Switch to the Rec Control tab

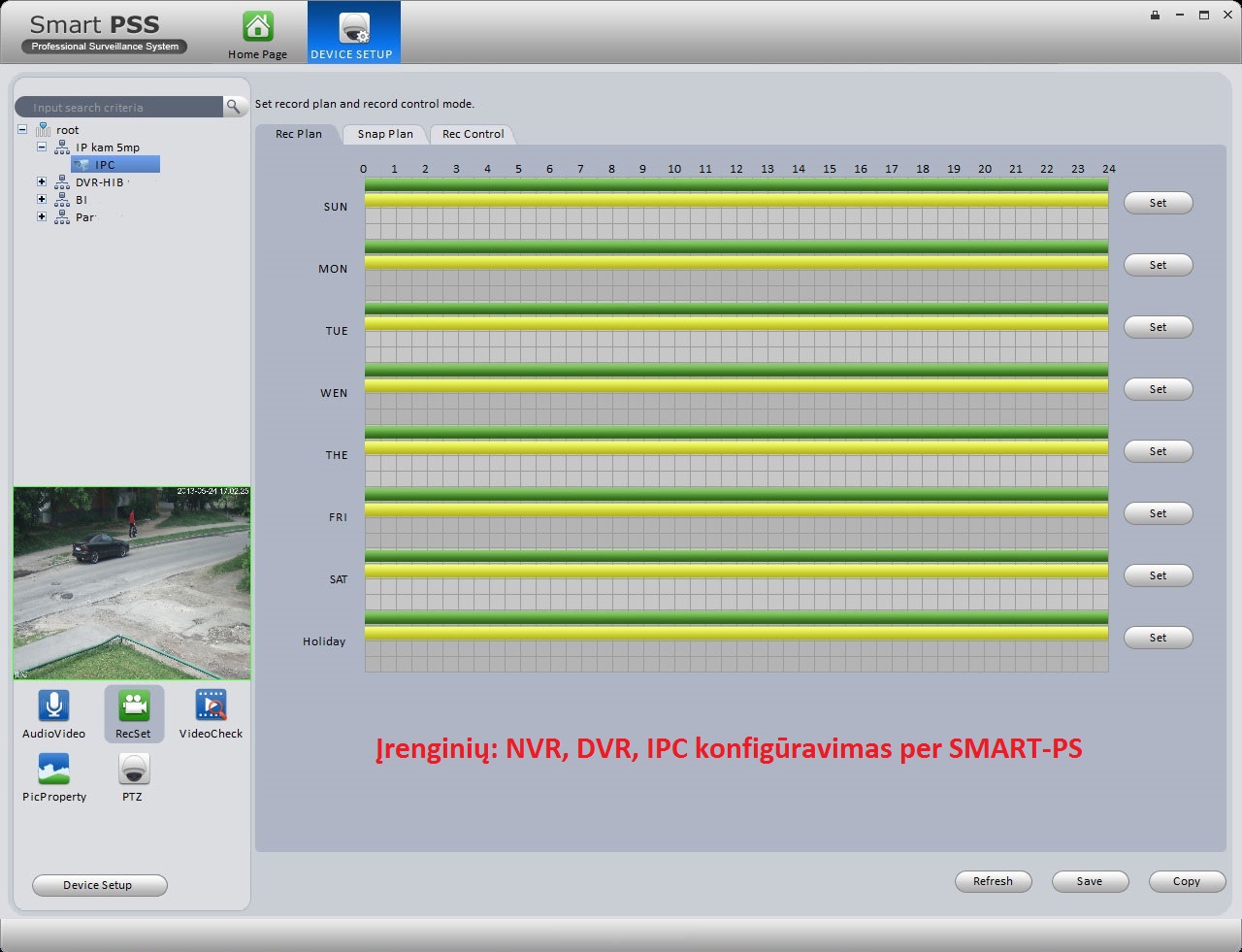point(473,134)
